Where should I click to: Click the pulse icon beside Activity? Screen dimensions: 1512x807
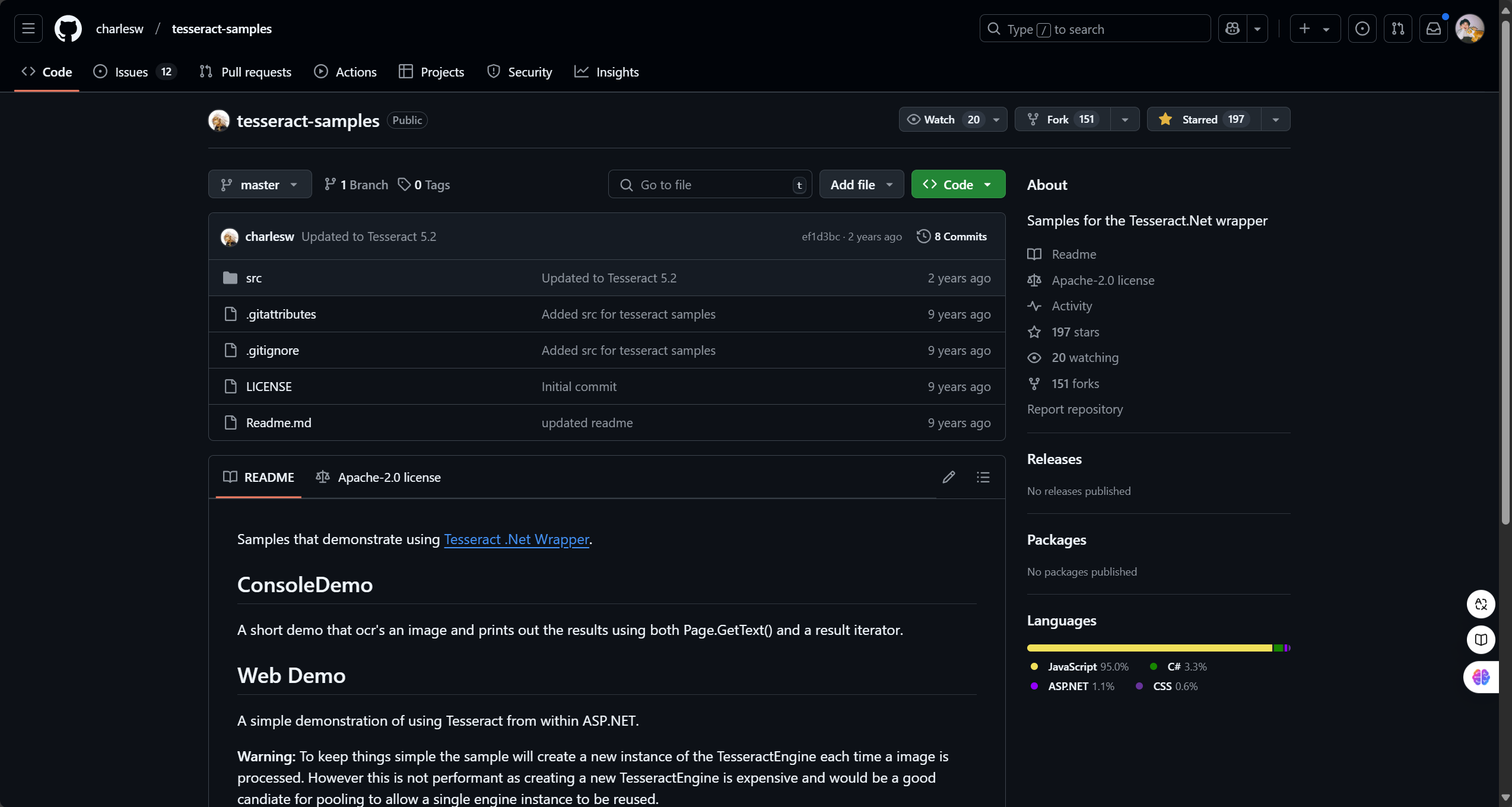click(1034, 306)
